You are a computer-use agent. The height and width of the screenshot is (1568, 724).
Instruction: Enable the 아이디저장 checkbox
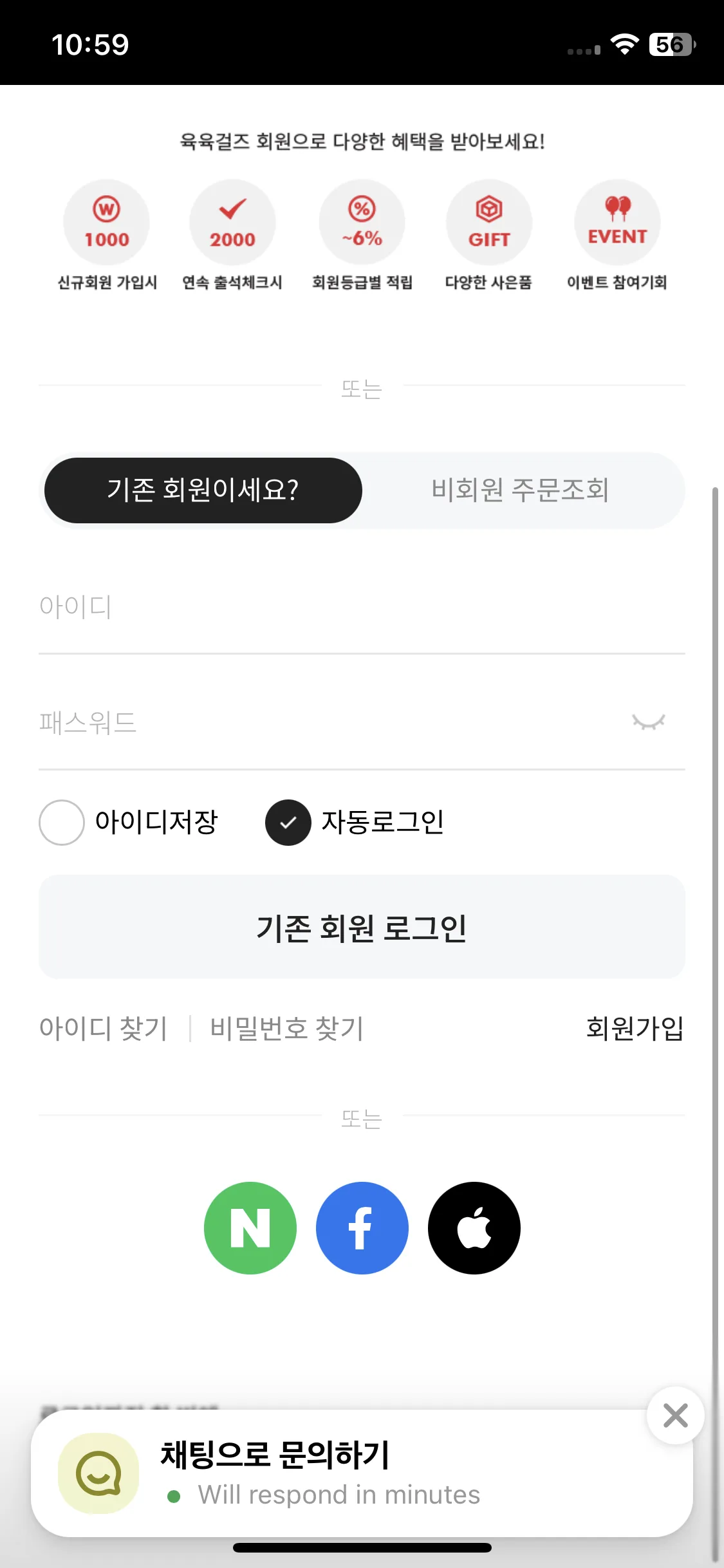62,822
